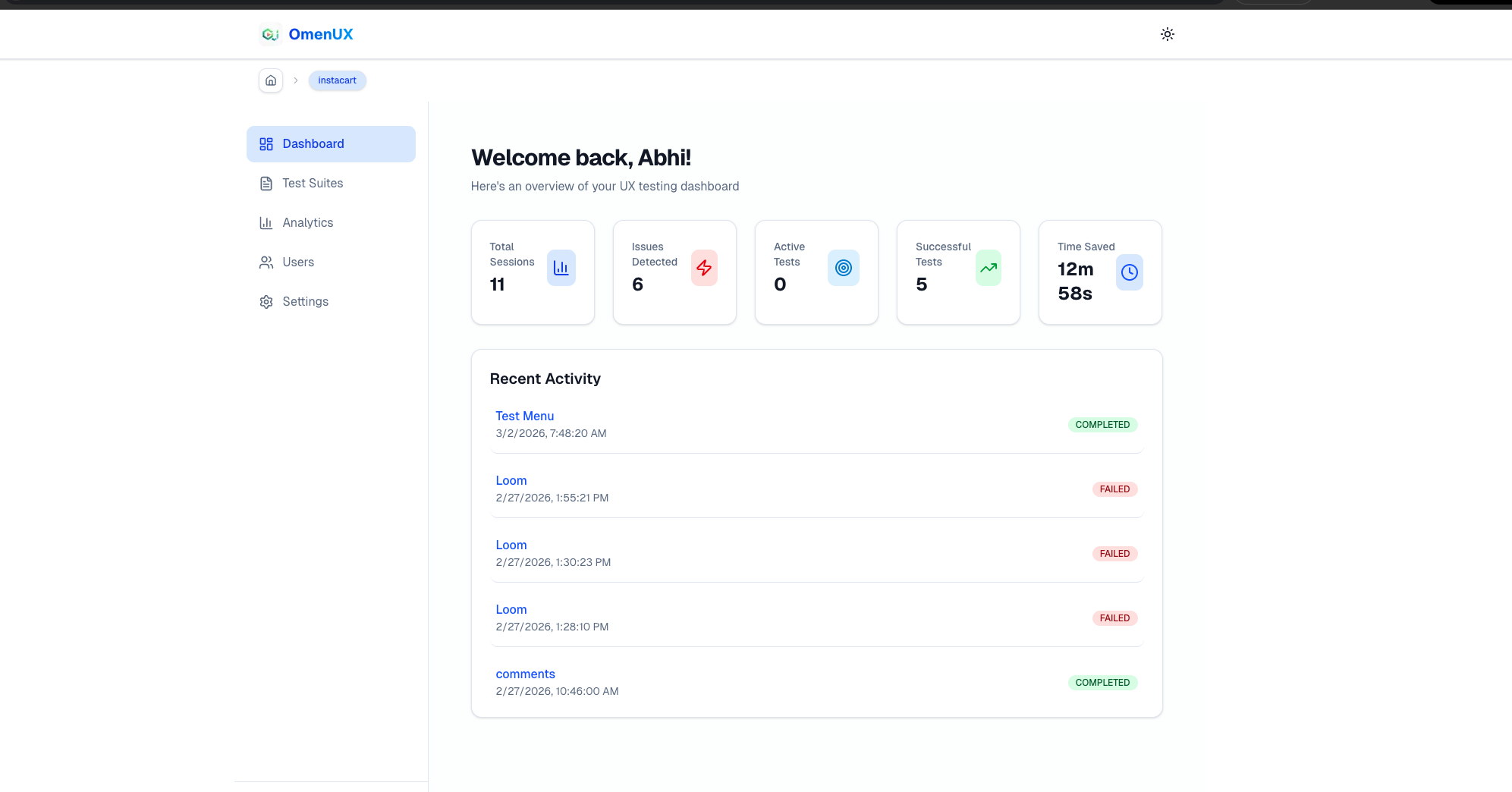This screenshot has height=792, width=1512.
Task: Click the OmenUX logo icon
Action: coord(271,33)
